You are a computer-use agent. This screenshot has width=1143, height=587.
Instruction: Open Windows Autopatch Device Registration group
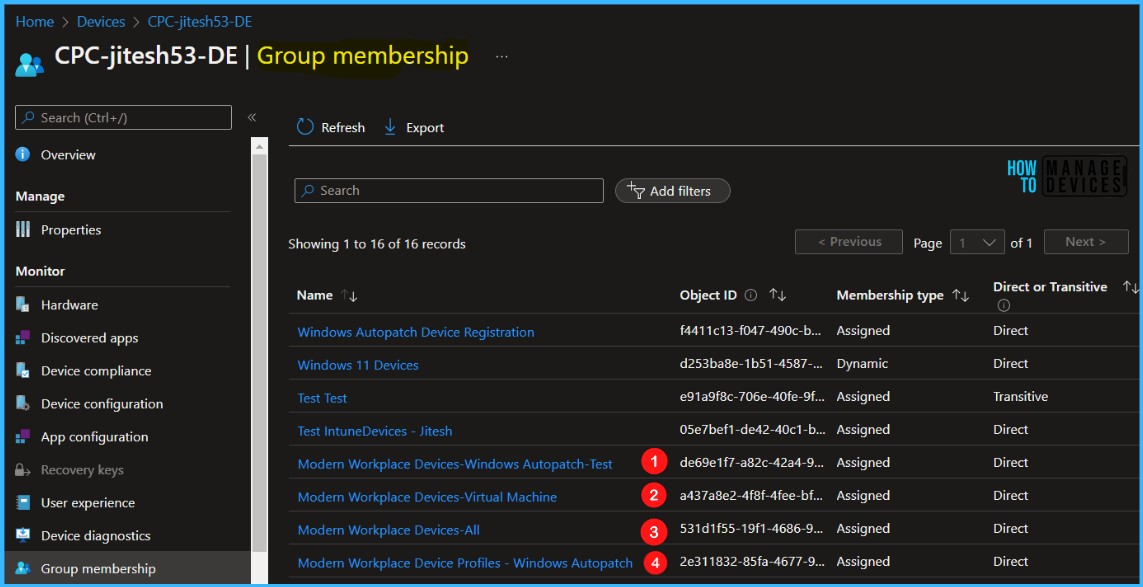[416, 332]
